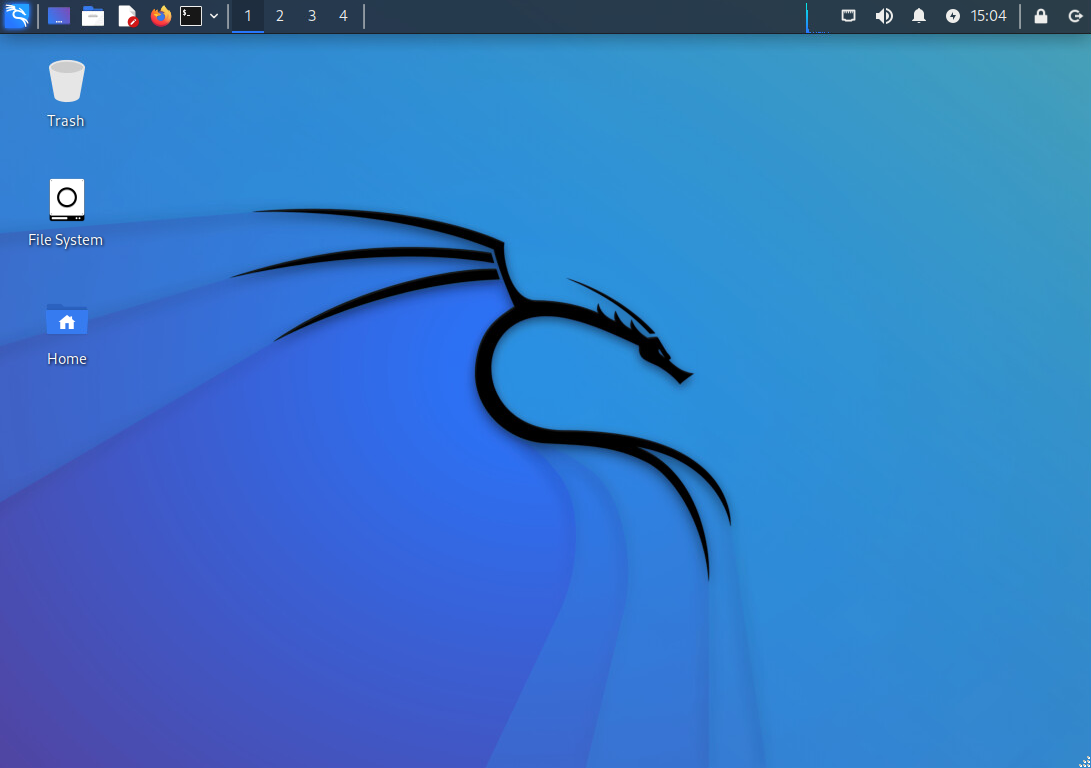Select the Trash desktop icon

pyautogui.click(x=67, y=81)
